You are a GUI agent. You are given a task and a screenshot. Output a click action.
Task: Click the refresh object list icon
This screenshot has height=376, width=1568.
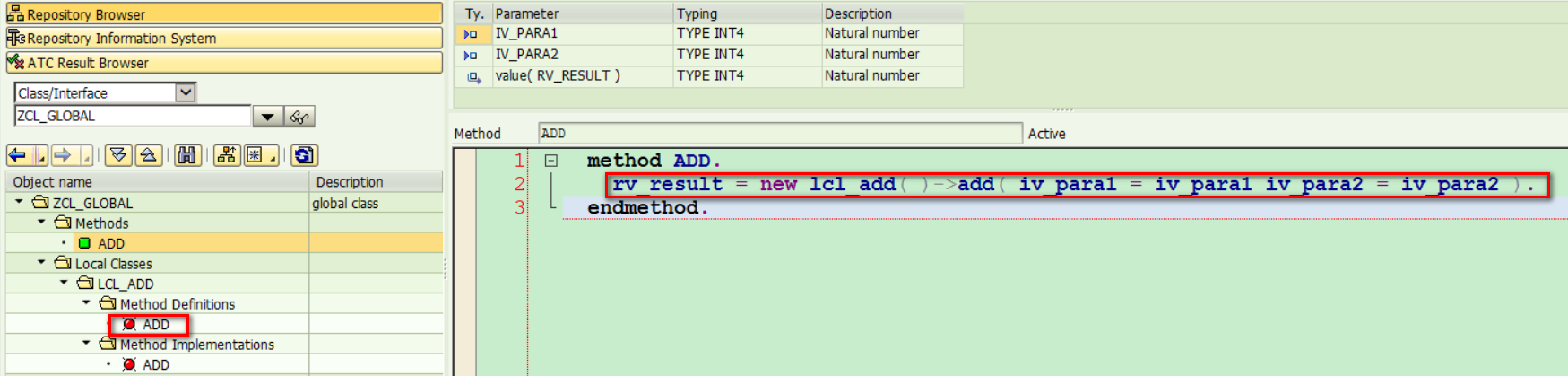(x=304, y=155)
